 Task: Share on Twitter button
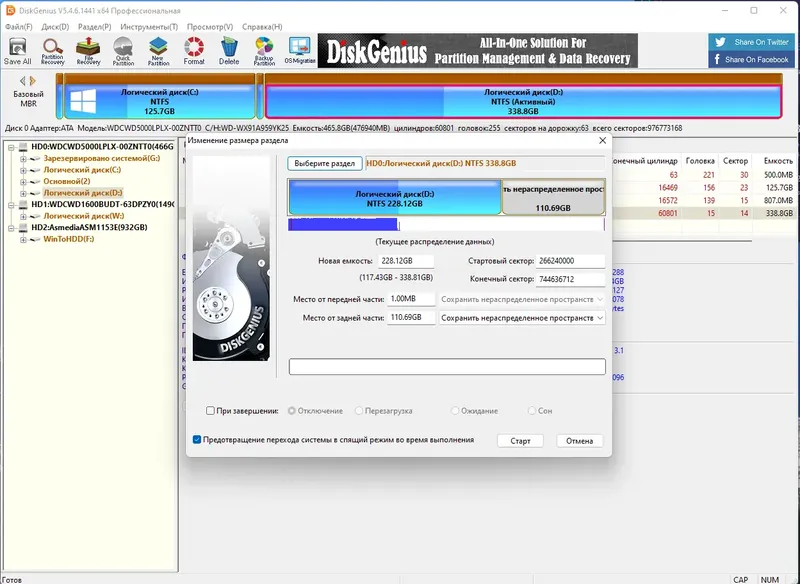(x=752, y=42)
